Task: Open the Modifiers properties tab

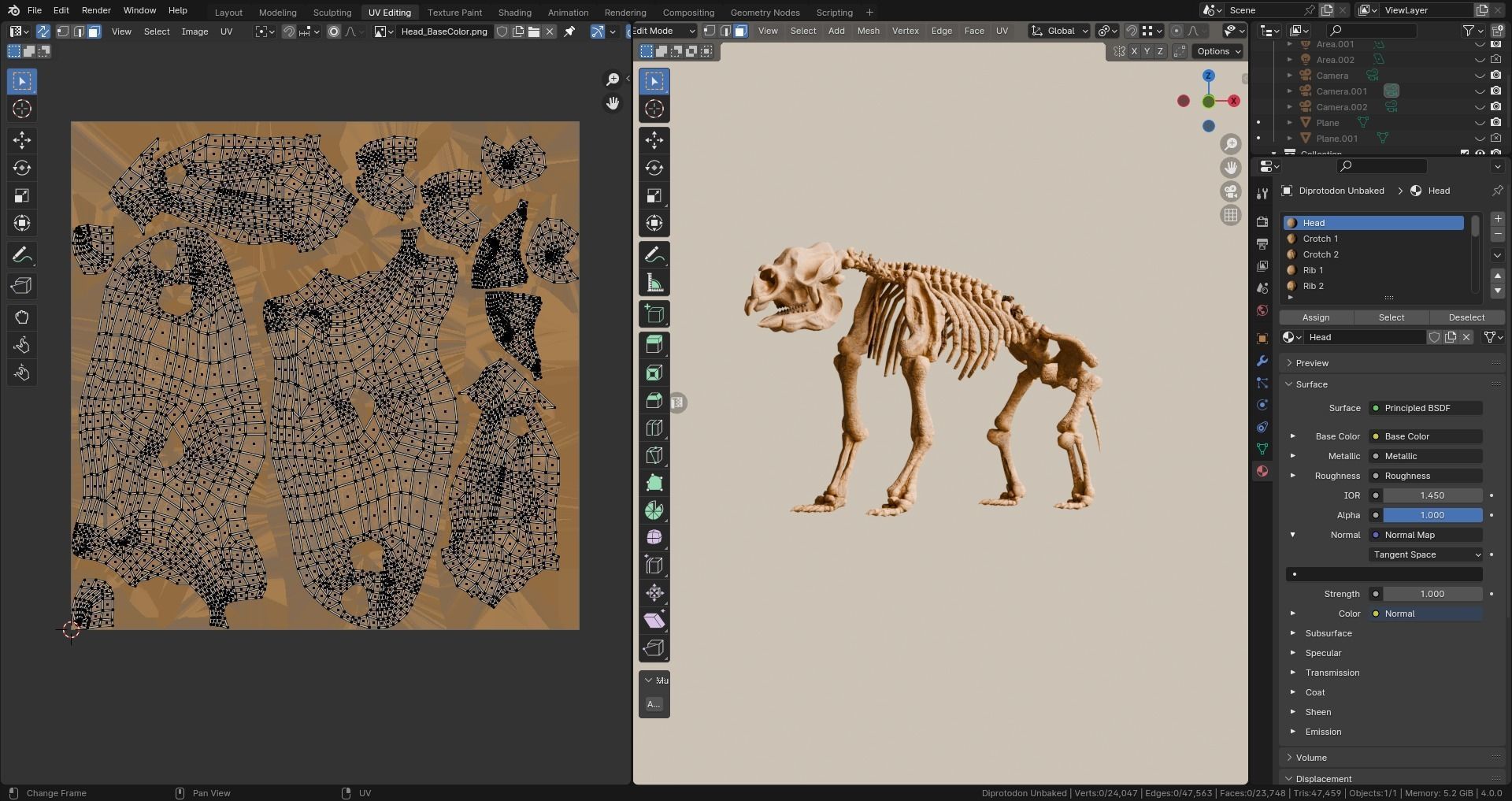Action: point(1262,361)
